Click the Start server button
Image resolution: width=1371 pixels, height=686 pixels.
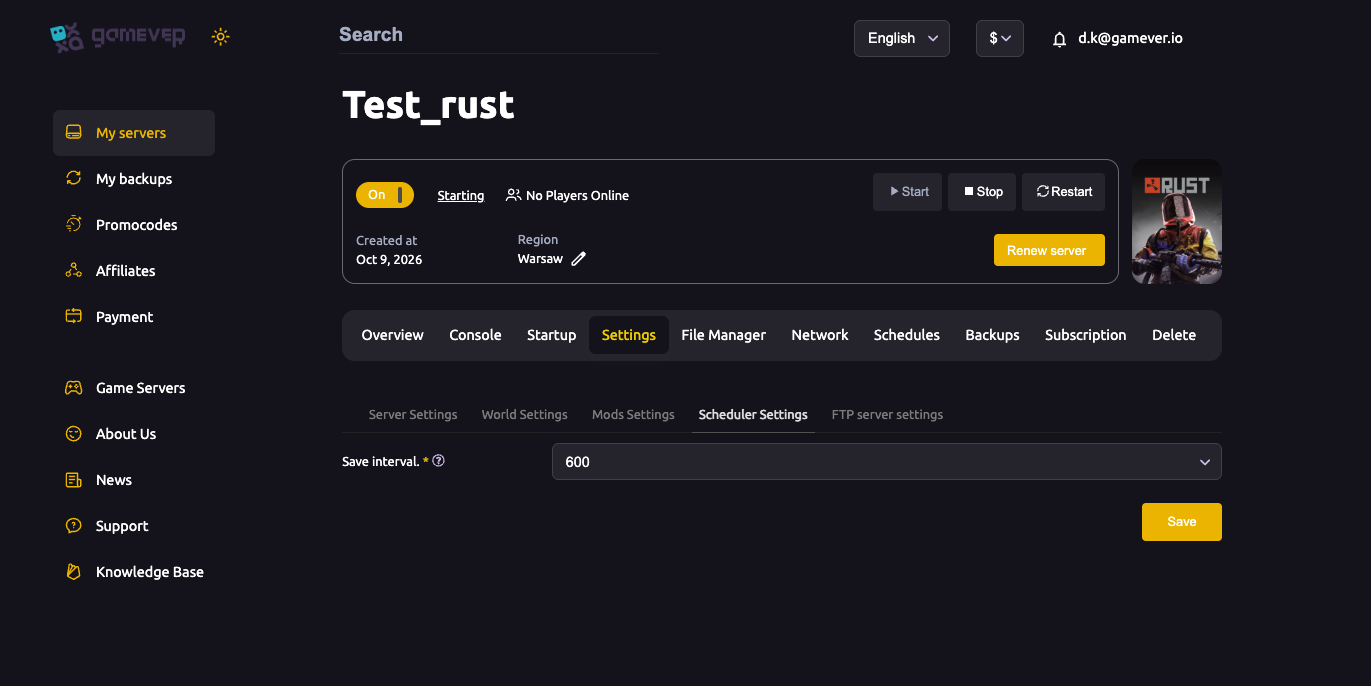[x=908, y=192]
